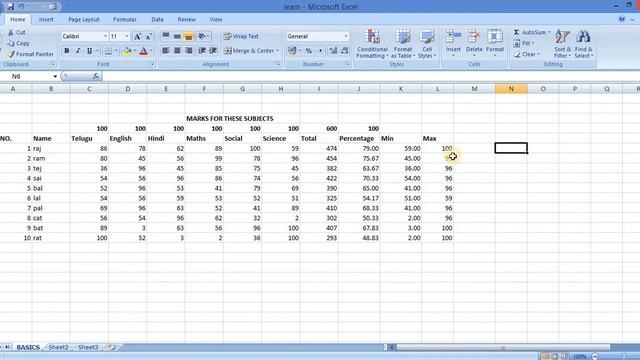Click Increase Indent
The image size is (640, 360).
(213, 51)
